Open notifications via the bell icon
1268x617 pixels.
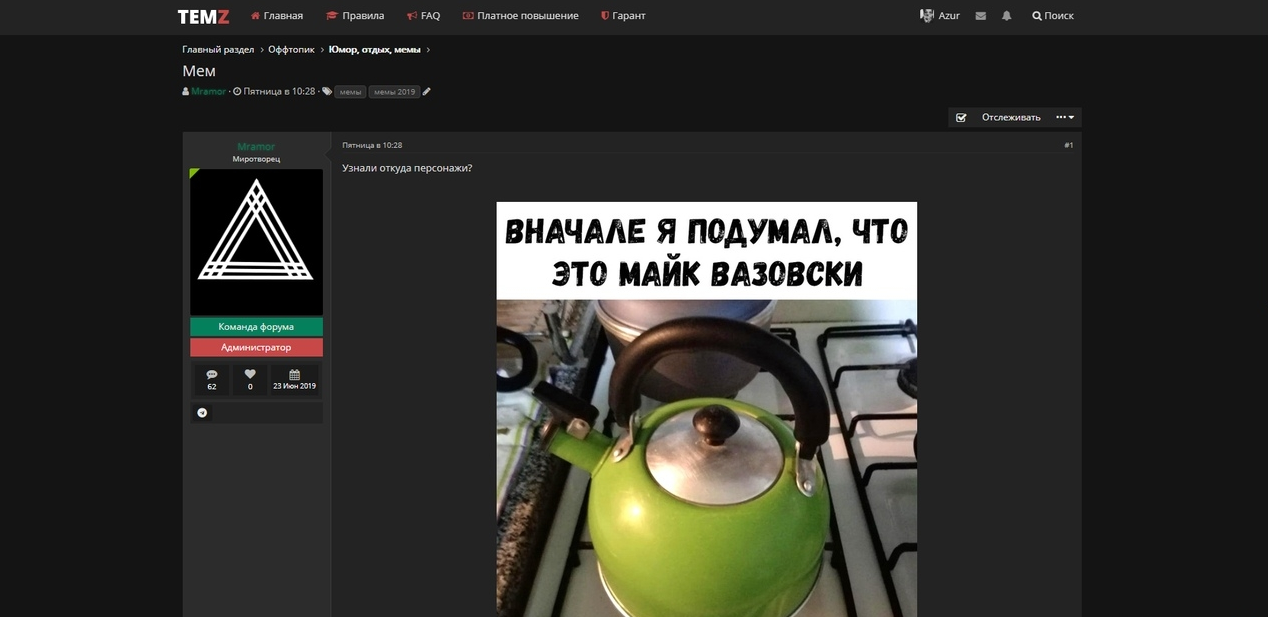click(x=1006, y=15)
